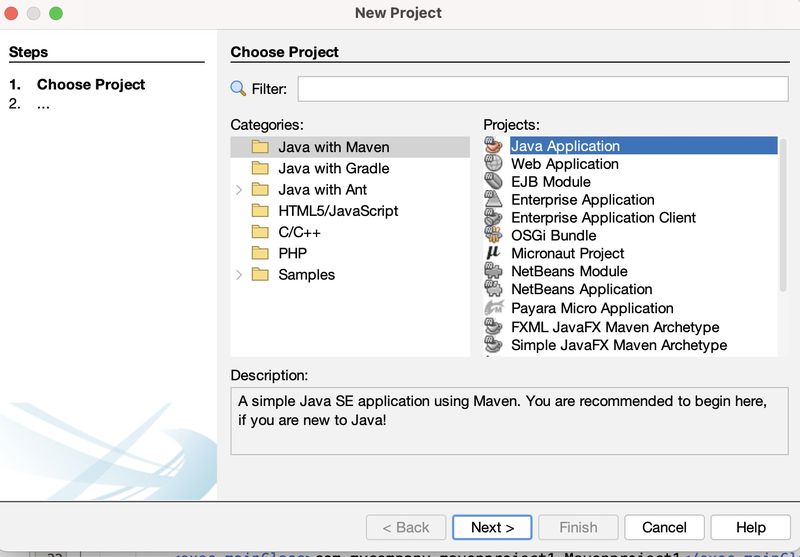
Task: Select OSGi Bundle project type
Action: (x=554, y=235)
